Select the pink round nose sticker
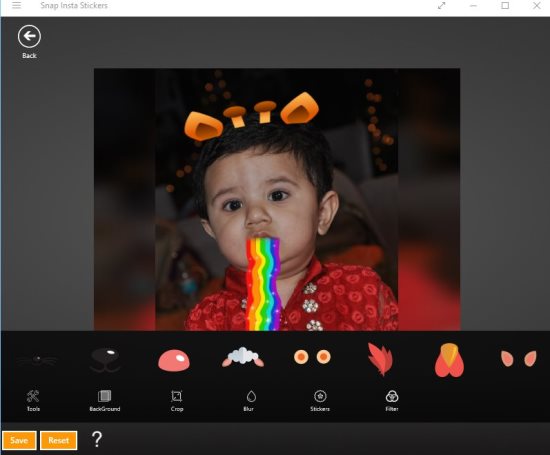Screen dimensions: 550x455 tap(174, 360)
